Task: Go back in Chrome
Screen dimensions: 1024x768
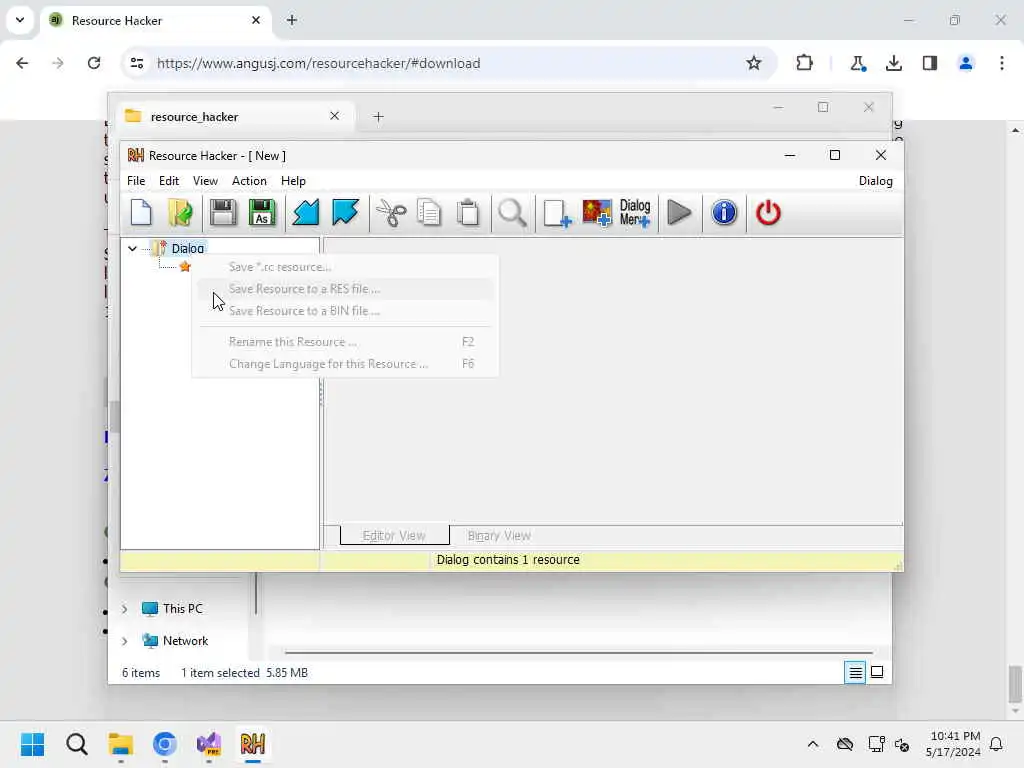Action: pyautogui.click(x=22, y=63)
